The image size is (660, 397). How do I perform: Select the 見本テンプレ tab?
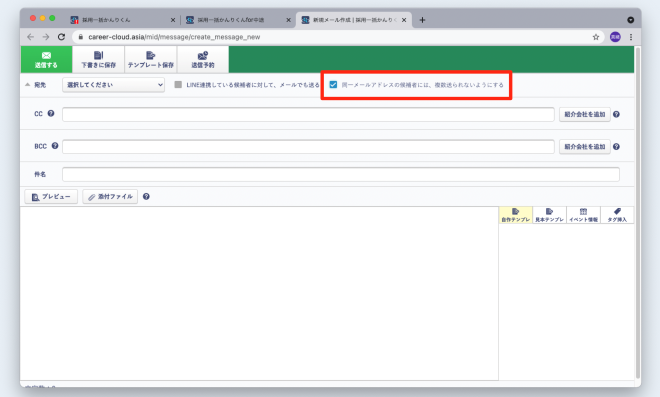549,215
